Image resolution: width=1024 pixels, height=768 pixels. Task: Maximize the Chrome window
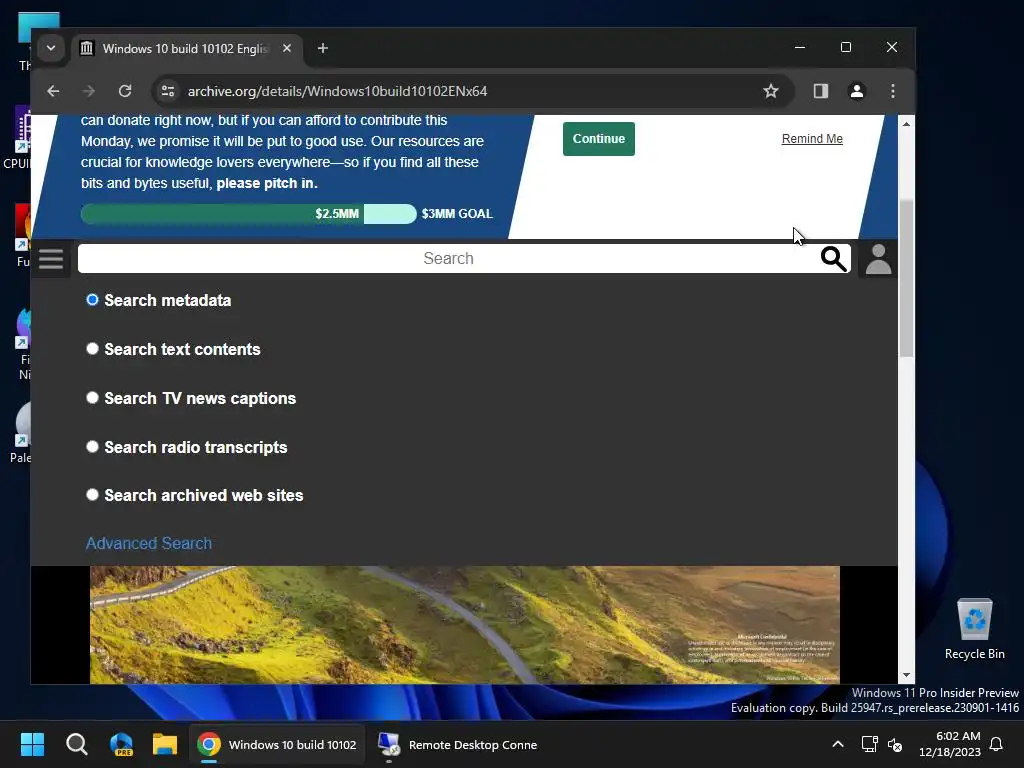[846, 47]
